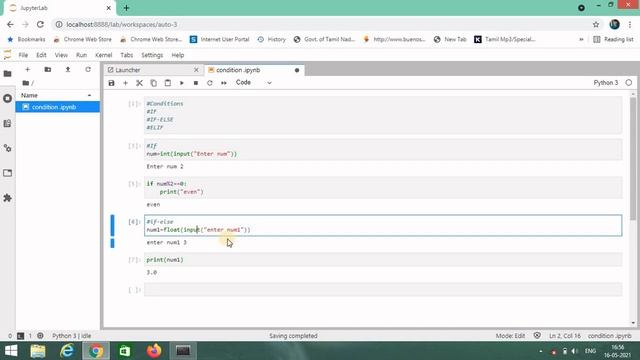Screen dimensions: 640x360
Task: Paste cells from clipboard icon
Action: [167, 83]
